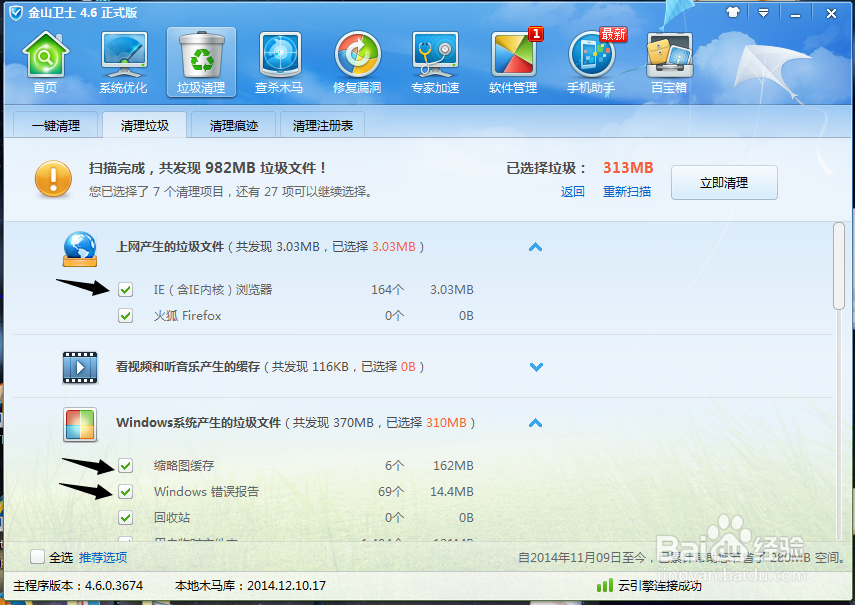Click the 立即清理 button
The height and width of the screenshot is (605, 855).
pyautogui.click(x=724, y=183)
